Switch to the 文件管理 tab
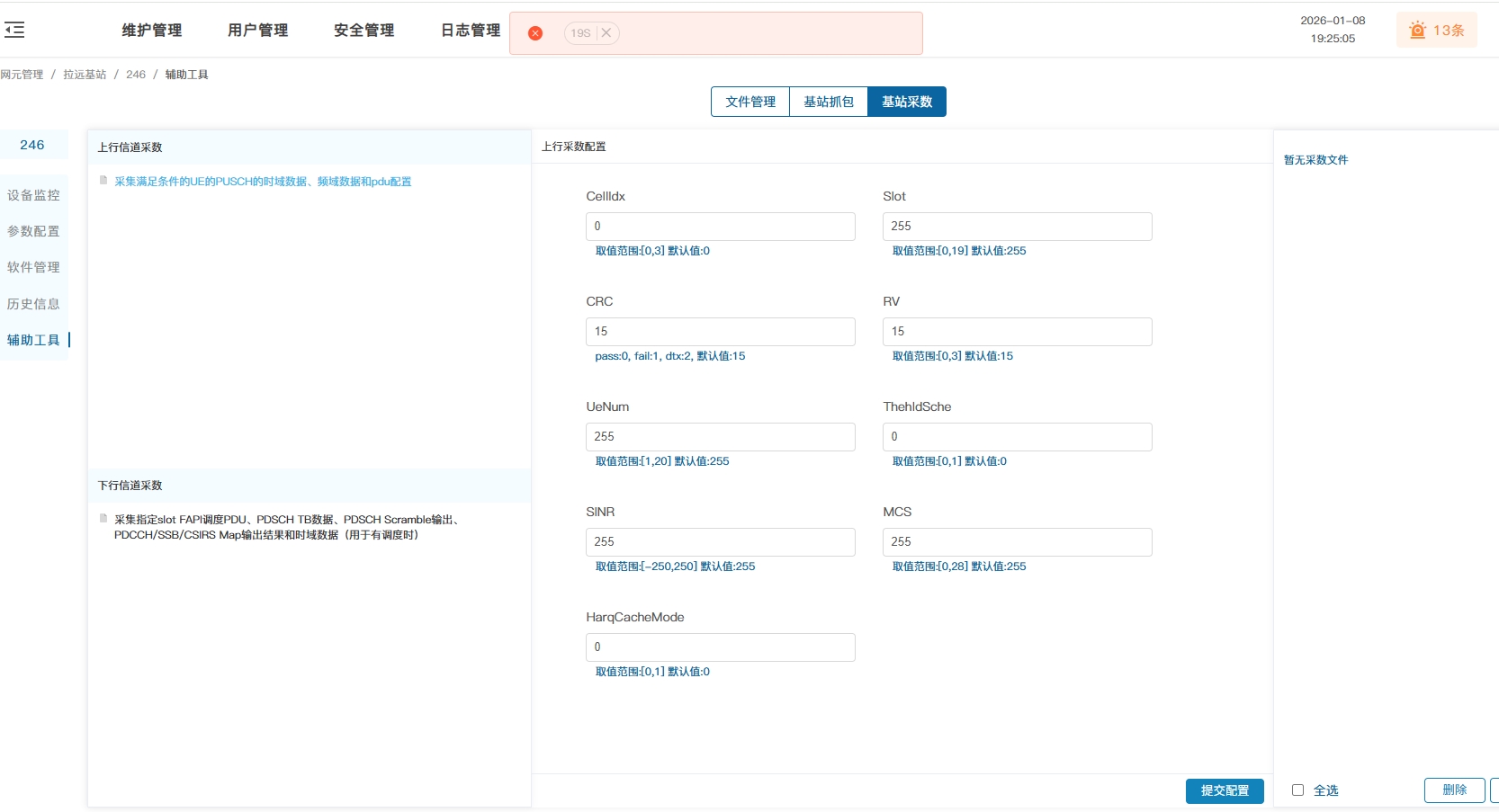Screen dimensions: 1499x812 pyautogui.click(x=750, y=102)
